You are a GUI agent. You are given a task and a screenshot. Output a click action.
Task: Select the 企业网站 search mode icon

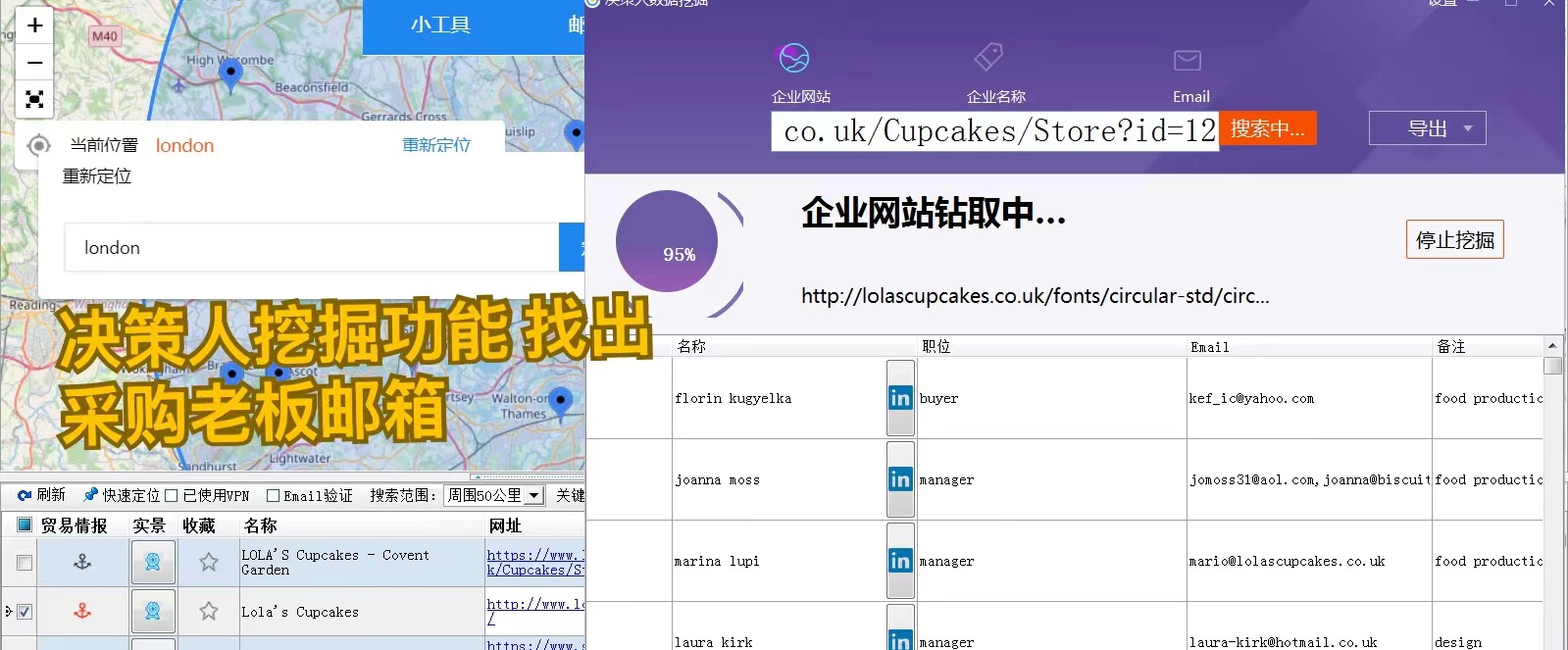tap(793, 59)
